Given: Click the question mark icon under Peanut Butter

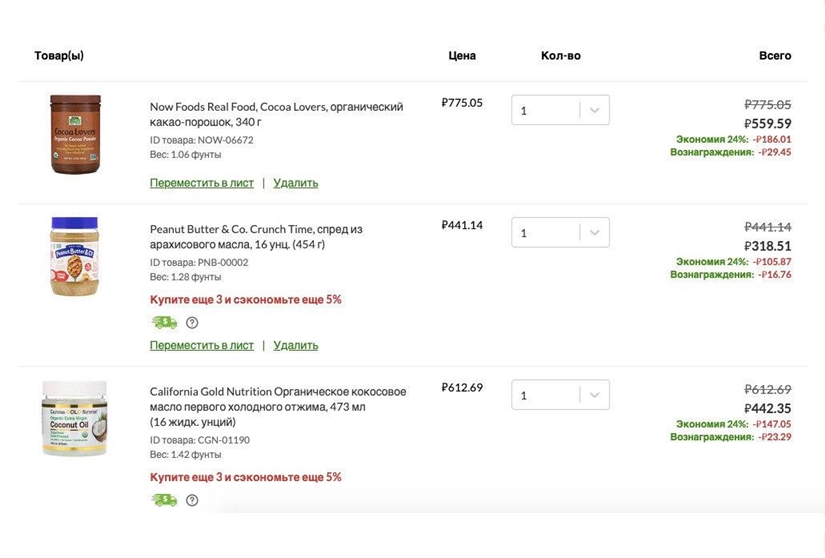Looking at the screenshot, I should (x=192, y=323).
